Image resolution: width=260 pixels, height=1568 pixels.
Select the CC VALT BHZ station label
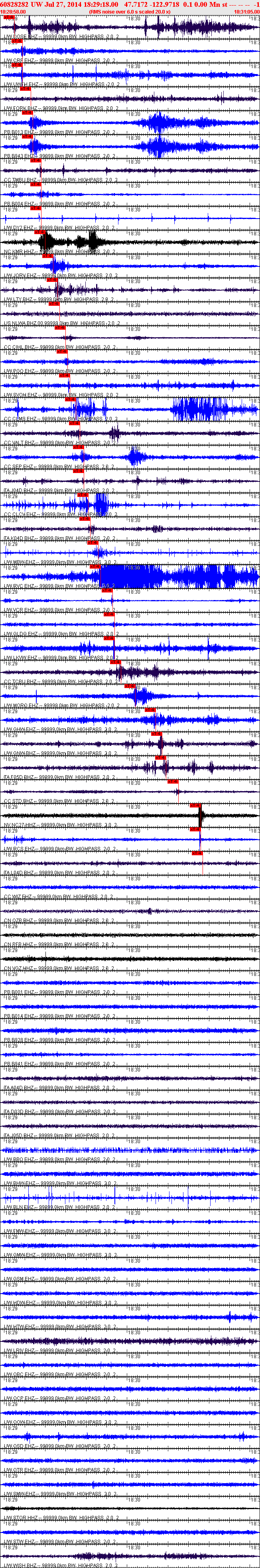[61, 442]
